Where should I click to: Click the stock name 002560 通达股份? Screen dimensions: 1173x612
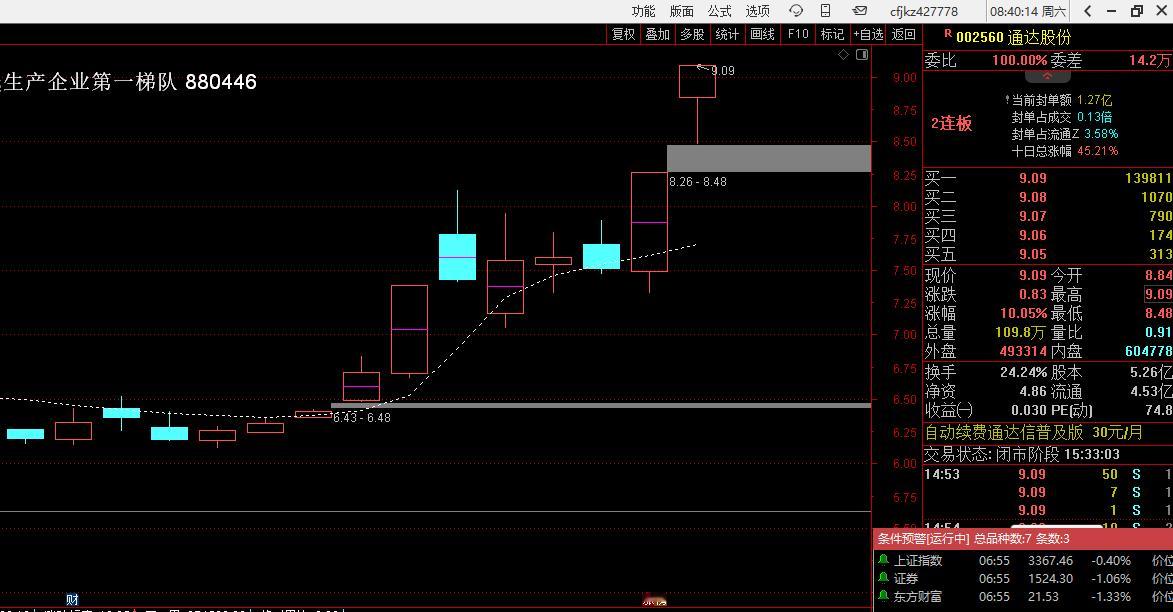(1013, 37)
